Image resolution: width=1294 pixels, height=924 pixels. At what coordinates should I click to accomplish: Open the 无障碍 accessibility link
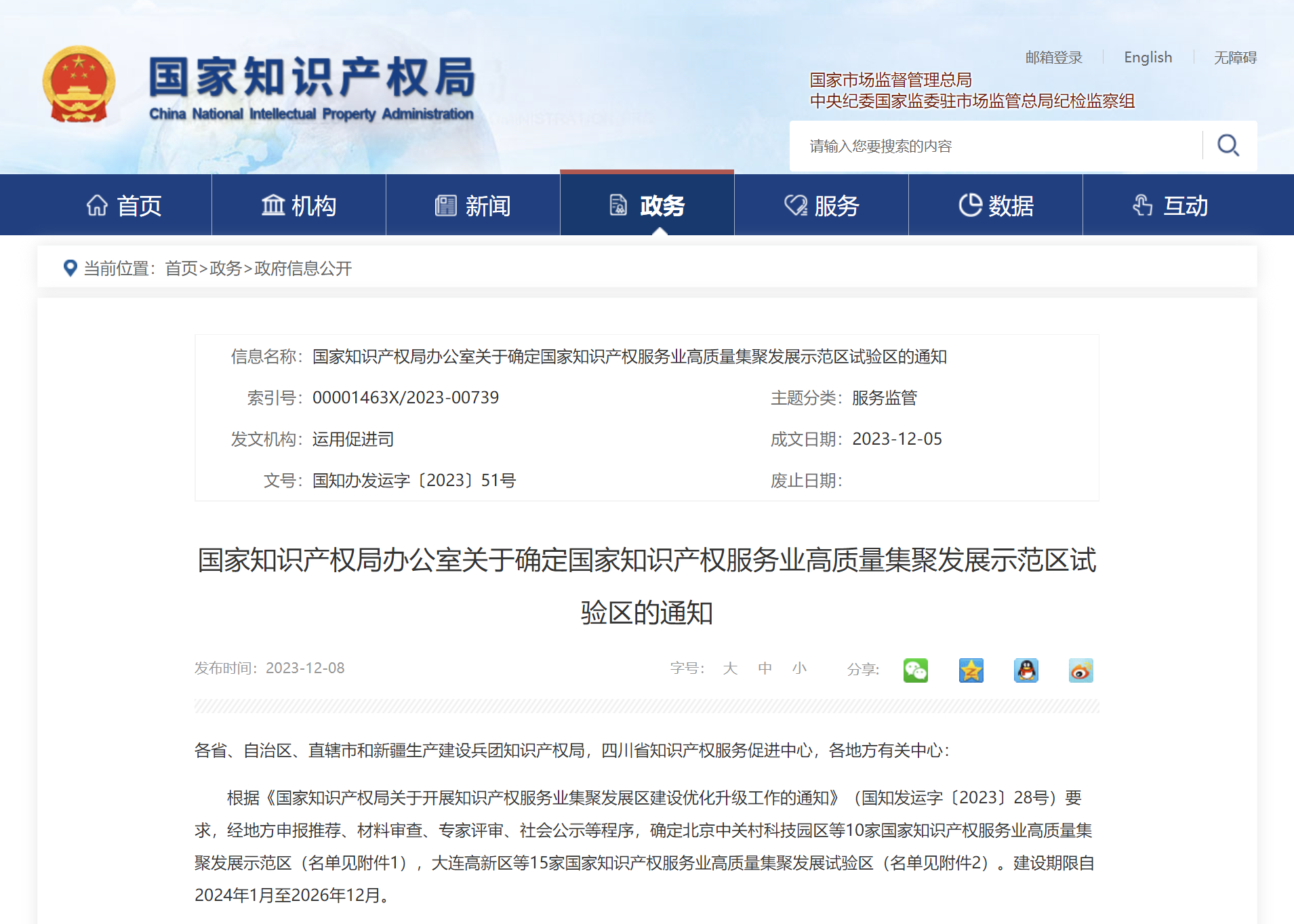(x=1235, y=58)
